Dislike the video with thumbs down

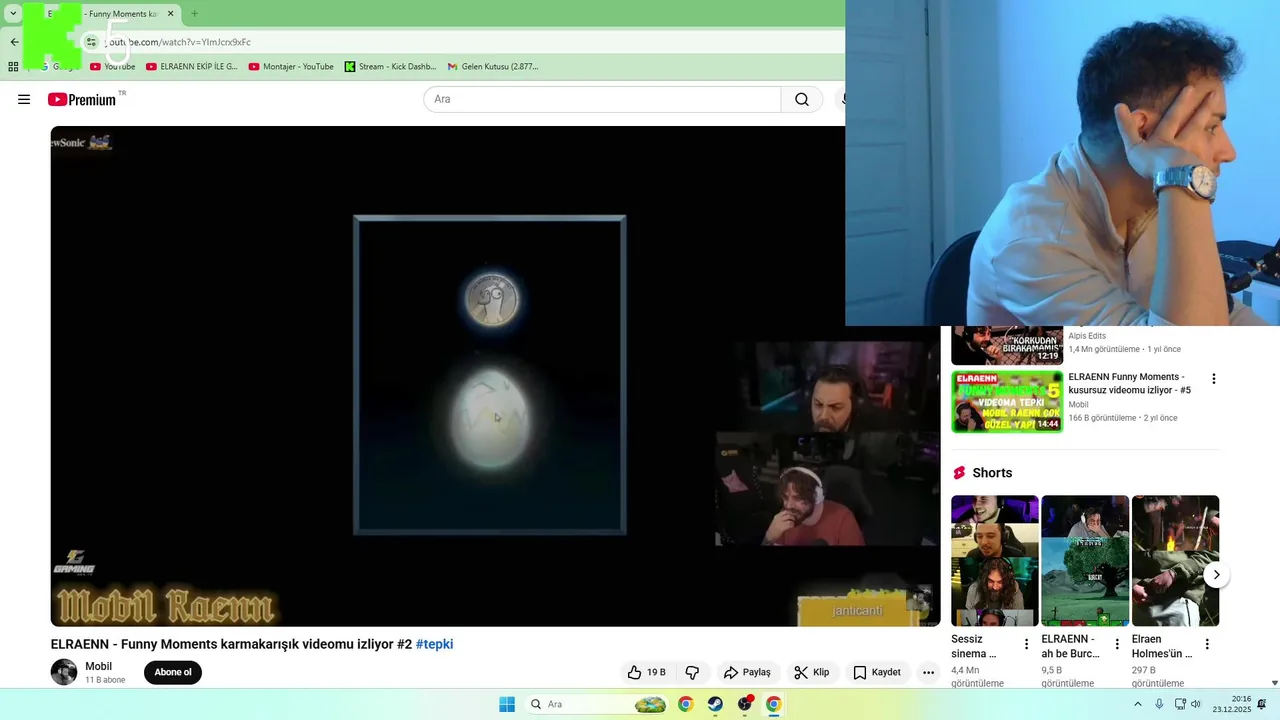(692, 672)
